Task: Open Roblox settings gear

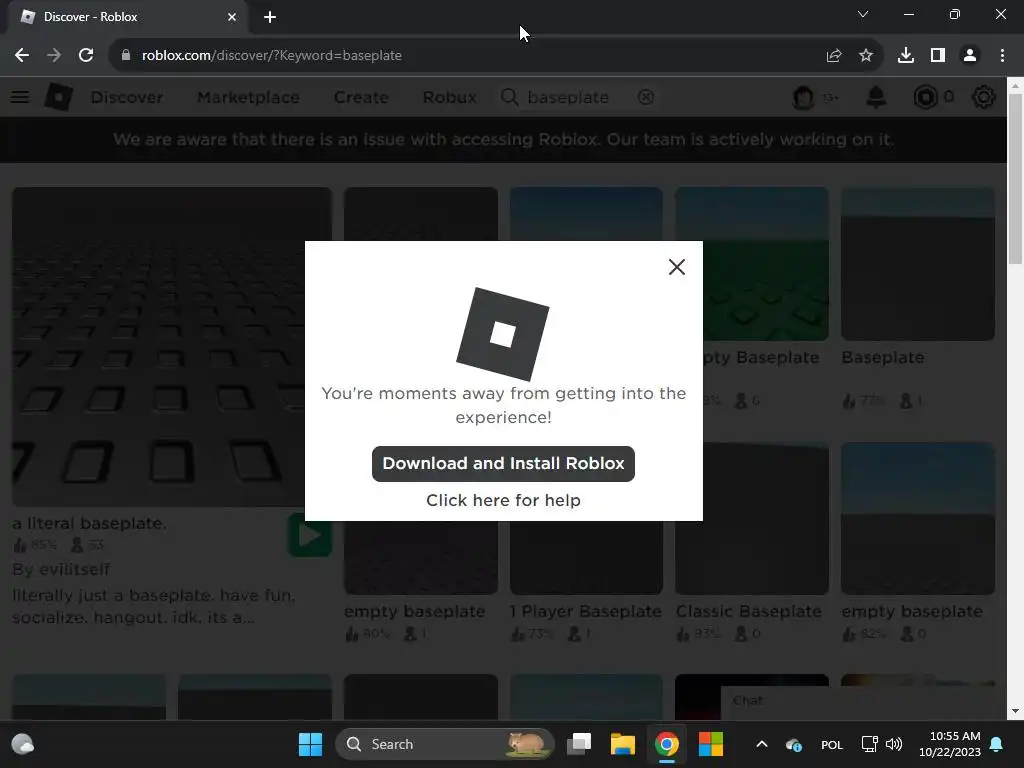Action: [x=984, y=97]
